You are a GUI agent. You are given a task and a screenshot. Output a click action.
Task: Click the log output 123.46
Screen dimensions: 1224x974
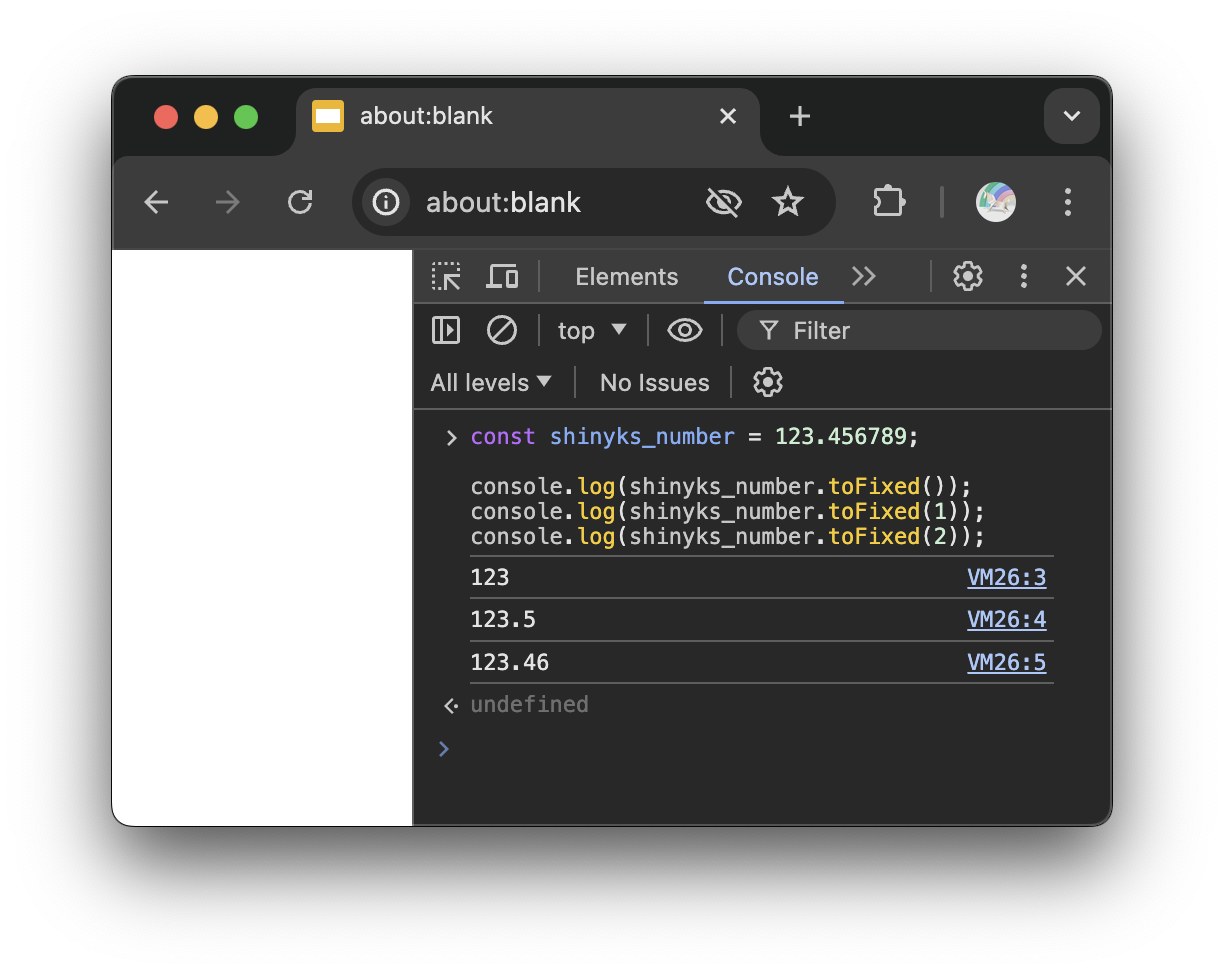[510, 662]
